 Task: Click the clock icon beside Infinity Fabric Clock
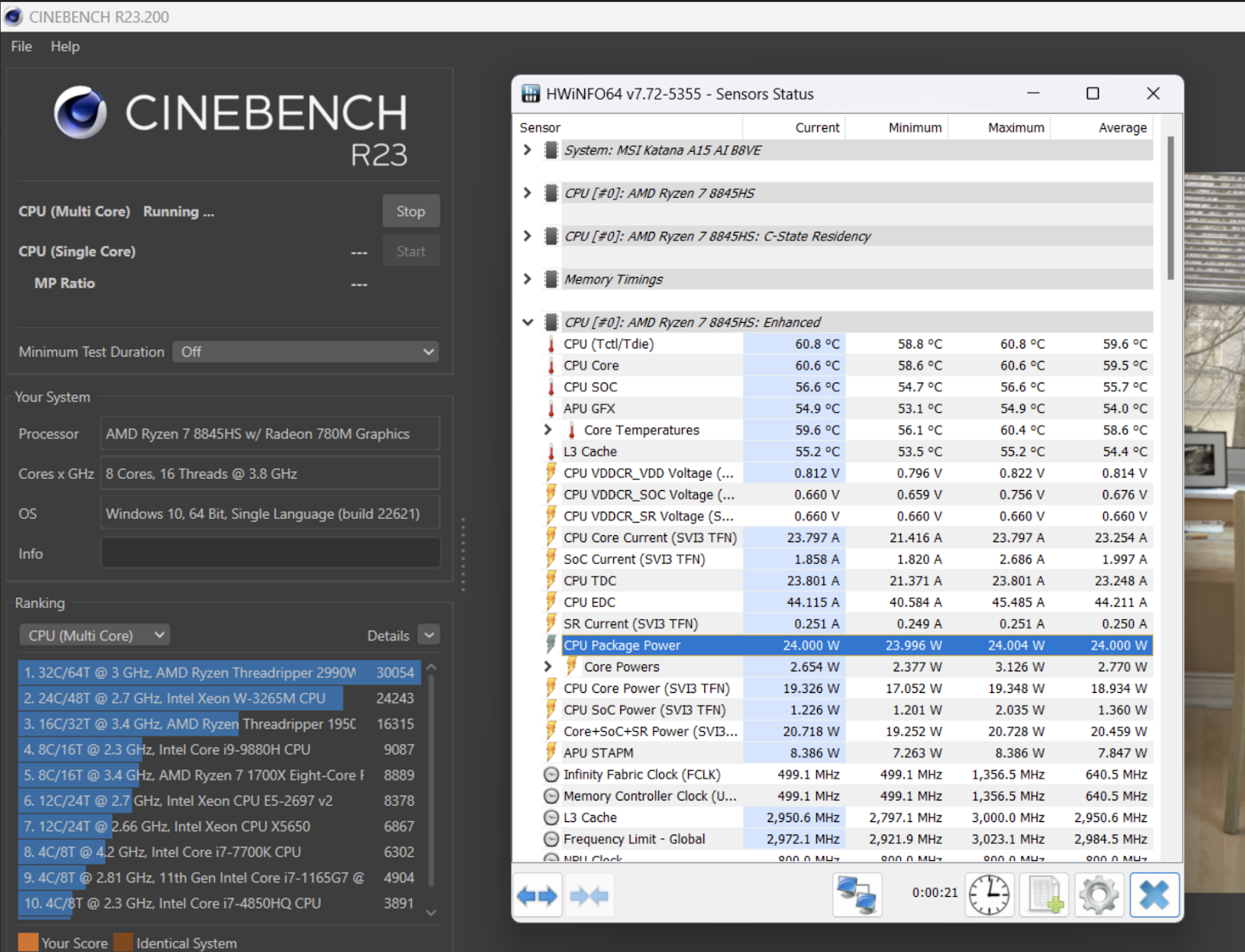(x=551, y=775)
